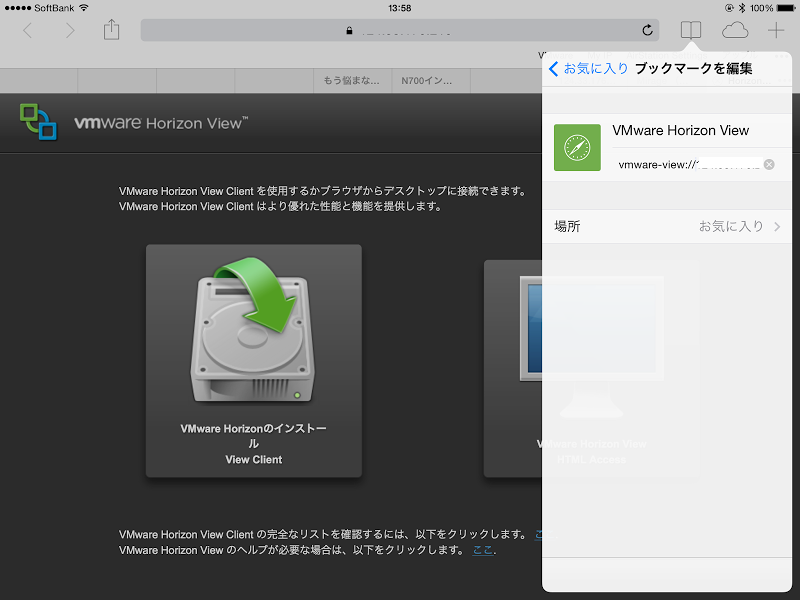Image resolution: width=800 pixels, height=600 pixels.
Task: Tap the Wi-Fi status icon
Action: [84, 8]
